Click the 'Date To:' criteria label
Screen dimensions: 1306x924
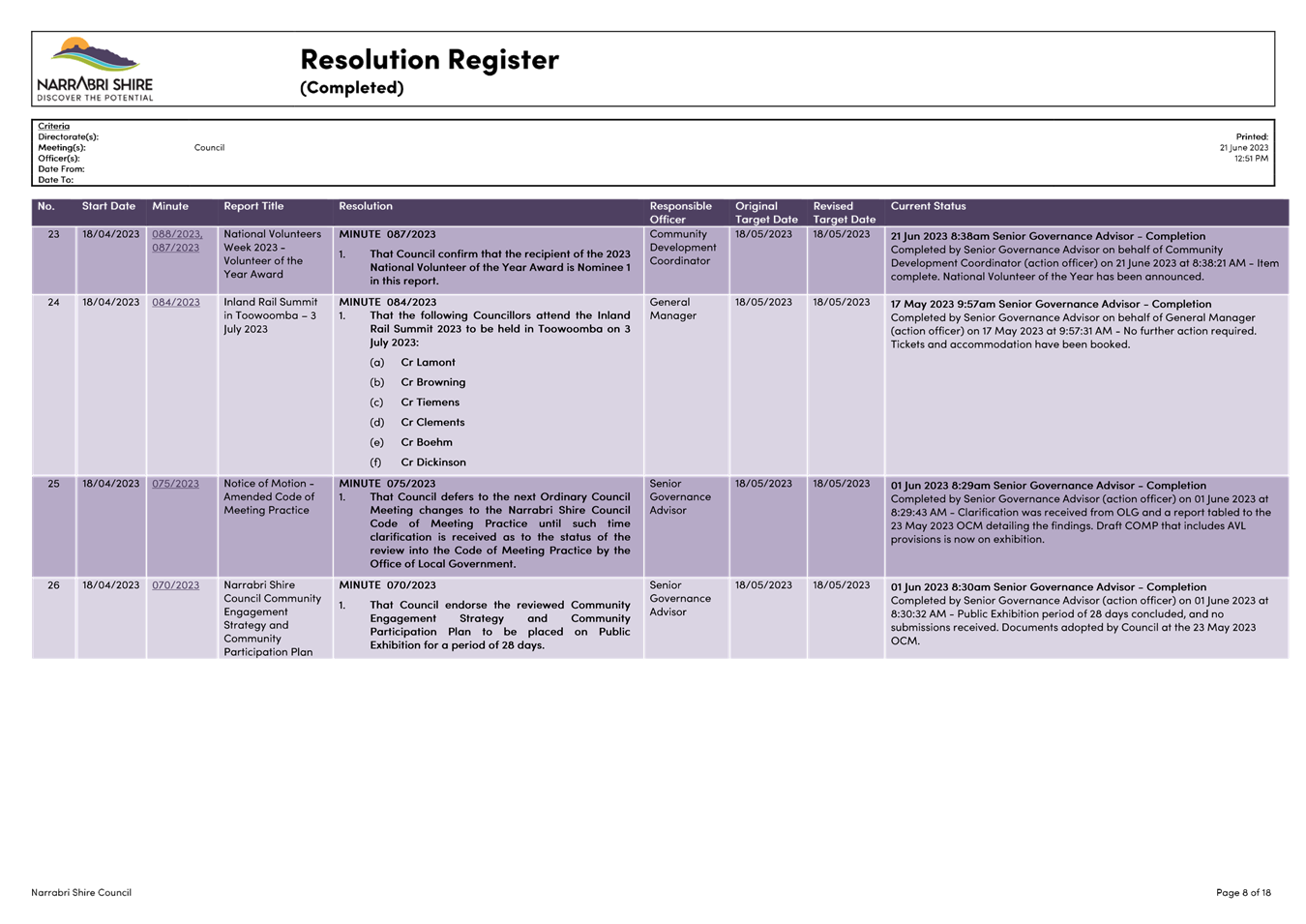coord(55,179)
